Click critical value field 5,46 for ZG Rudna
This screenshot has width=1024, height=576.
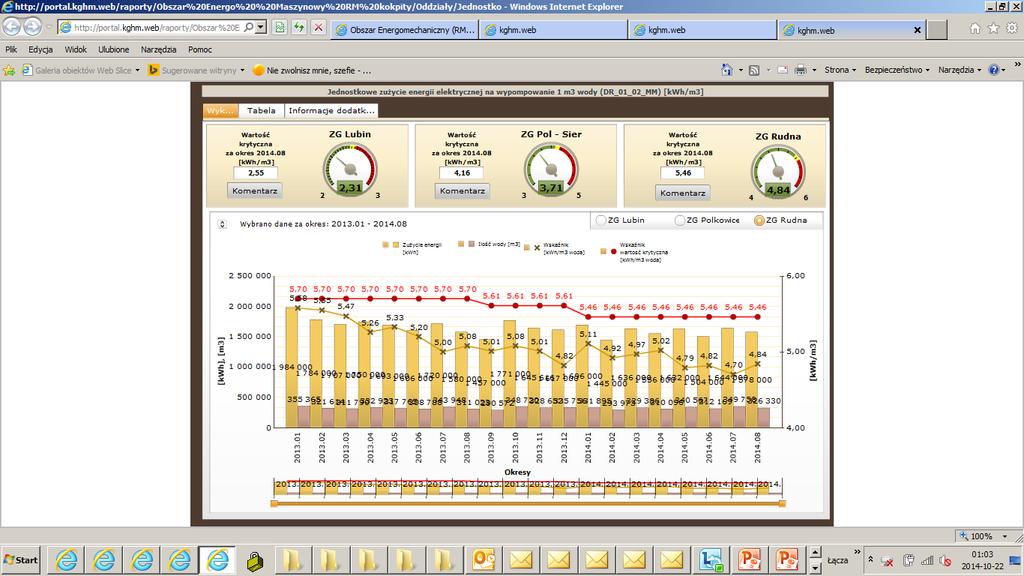[682, 173]
